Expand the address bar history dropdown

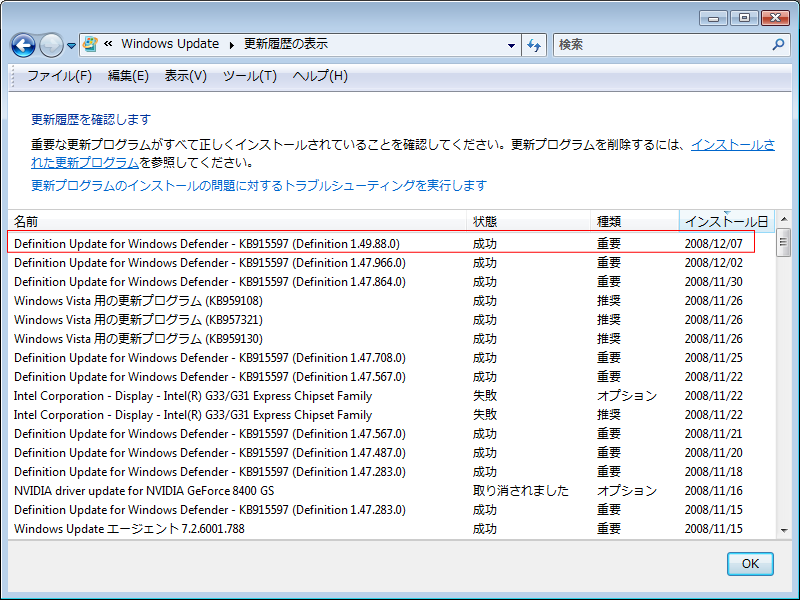[511, 45]
